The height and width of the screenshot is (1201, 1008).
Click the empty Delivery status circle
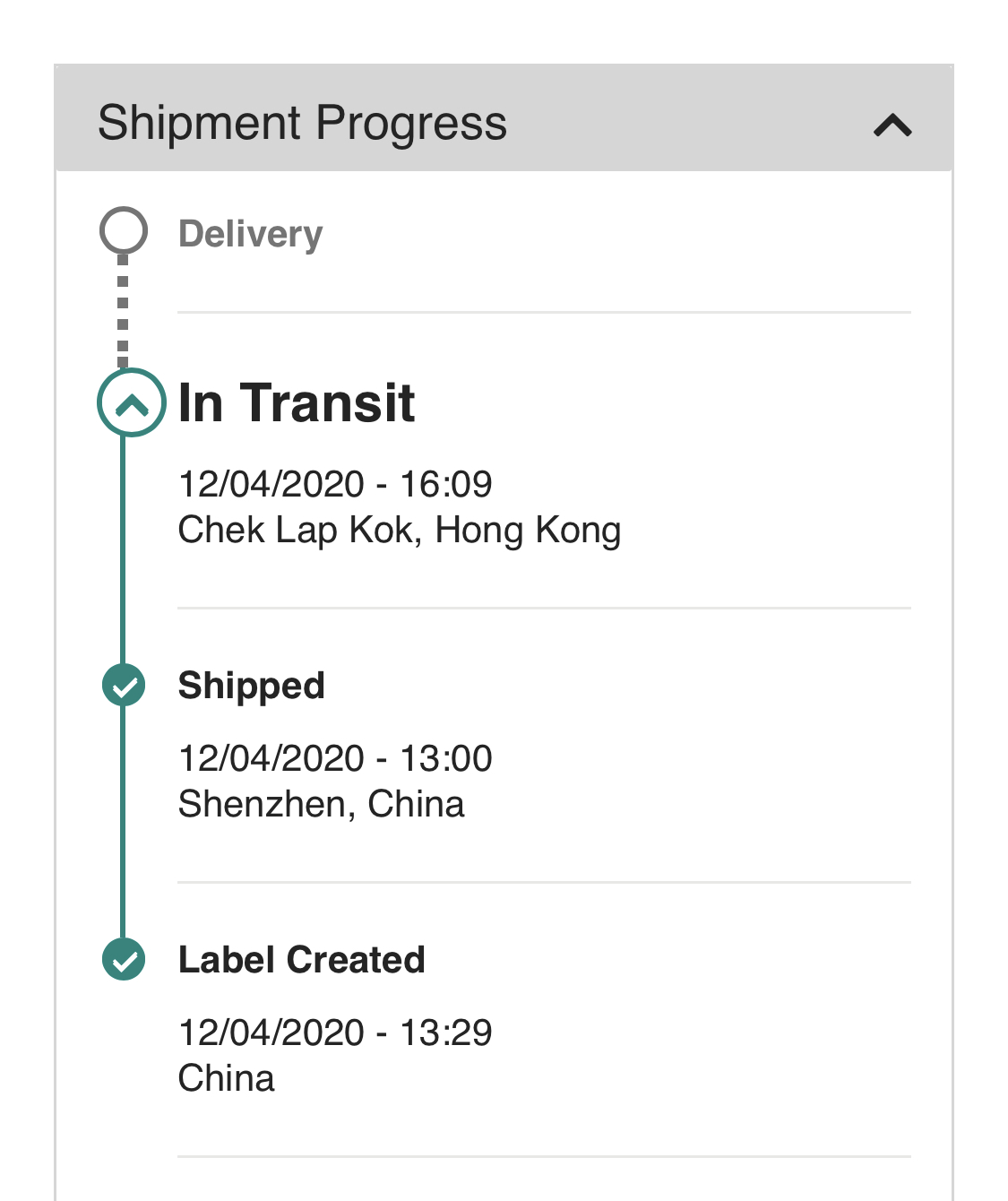click(124, 231)
